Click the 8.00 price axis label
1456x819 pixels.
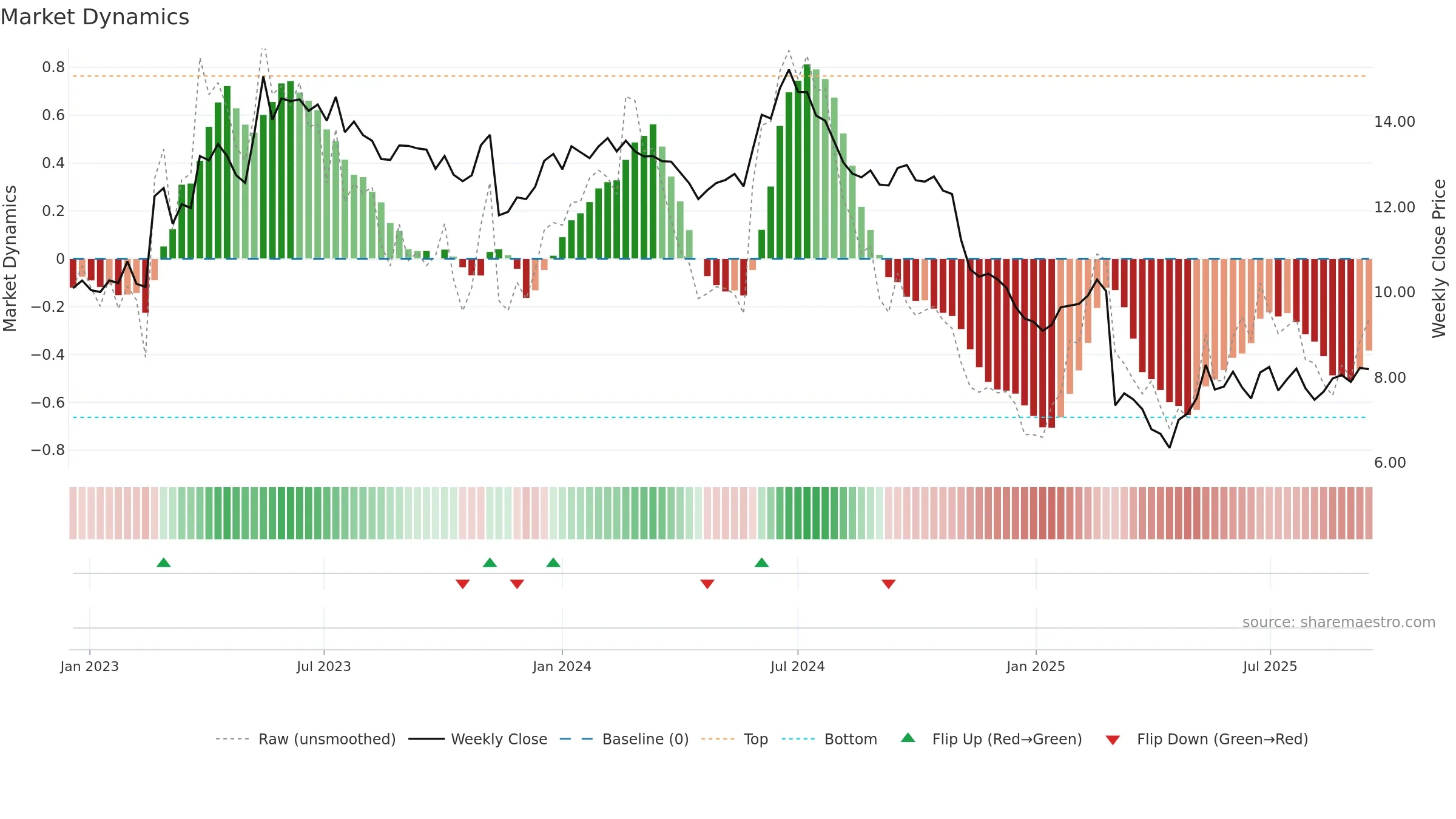[x=1390, y=378]
